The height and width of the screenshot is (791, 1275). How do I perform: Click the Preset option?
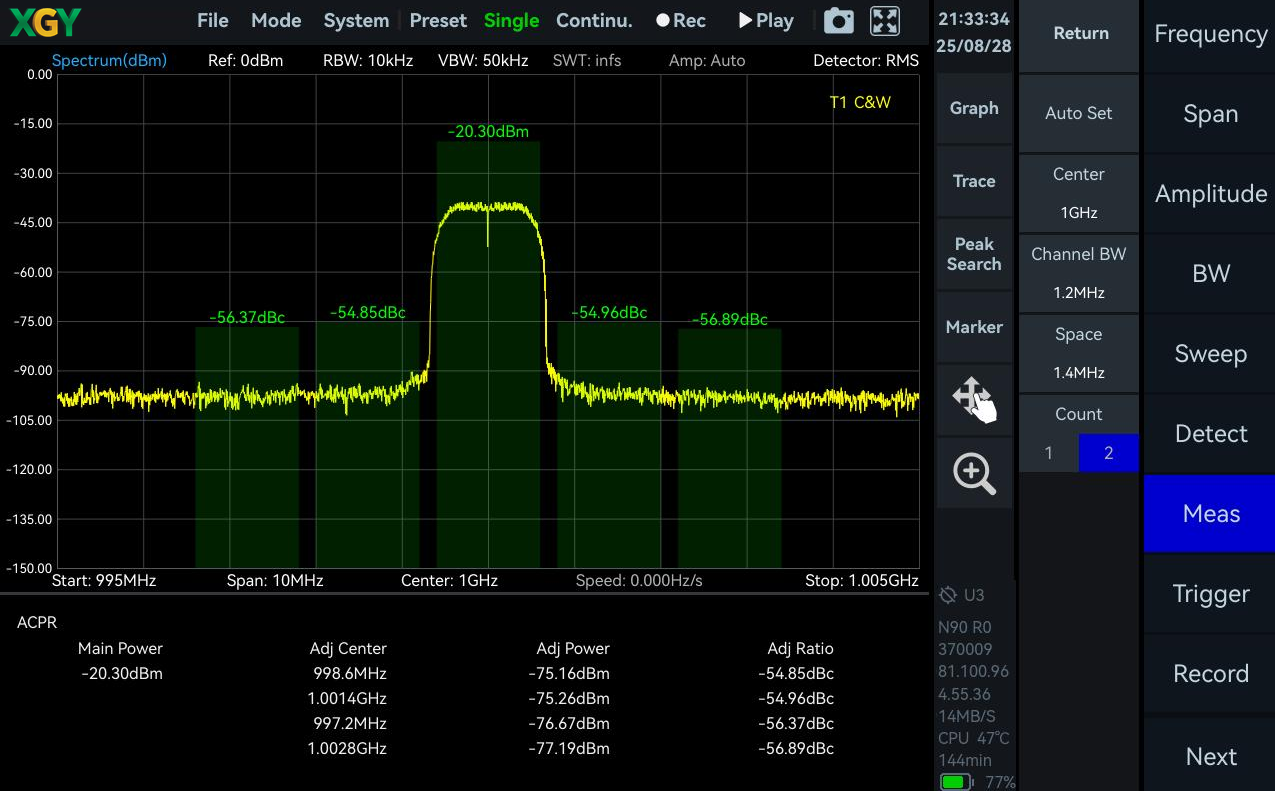click(x=438, y=20)
